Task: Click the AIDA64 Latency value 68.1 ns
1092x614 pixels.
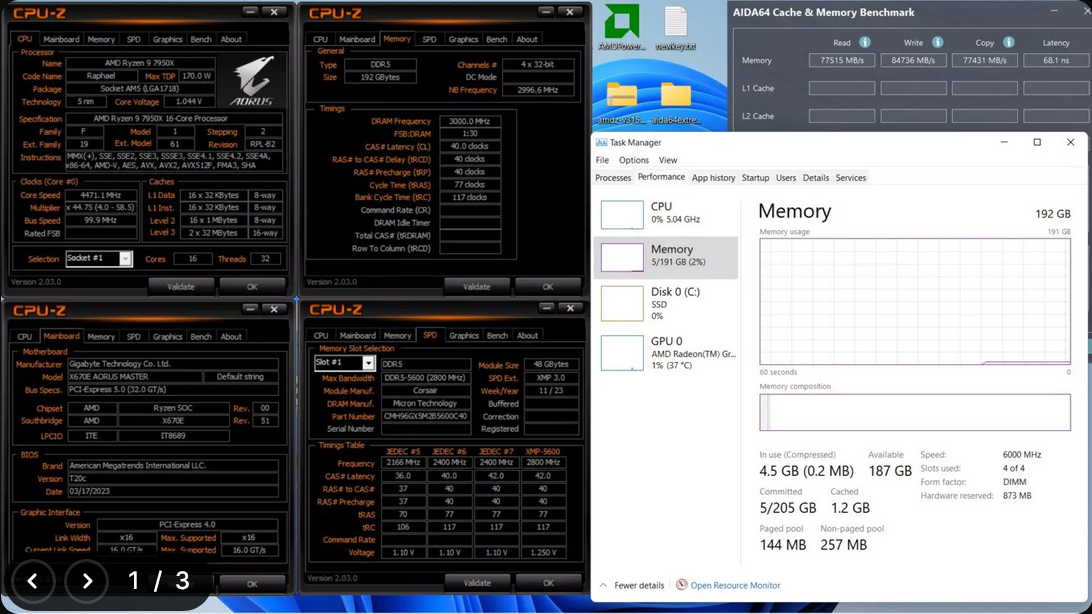Action: coord(1056,61)
